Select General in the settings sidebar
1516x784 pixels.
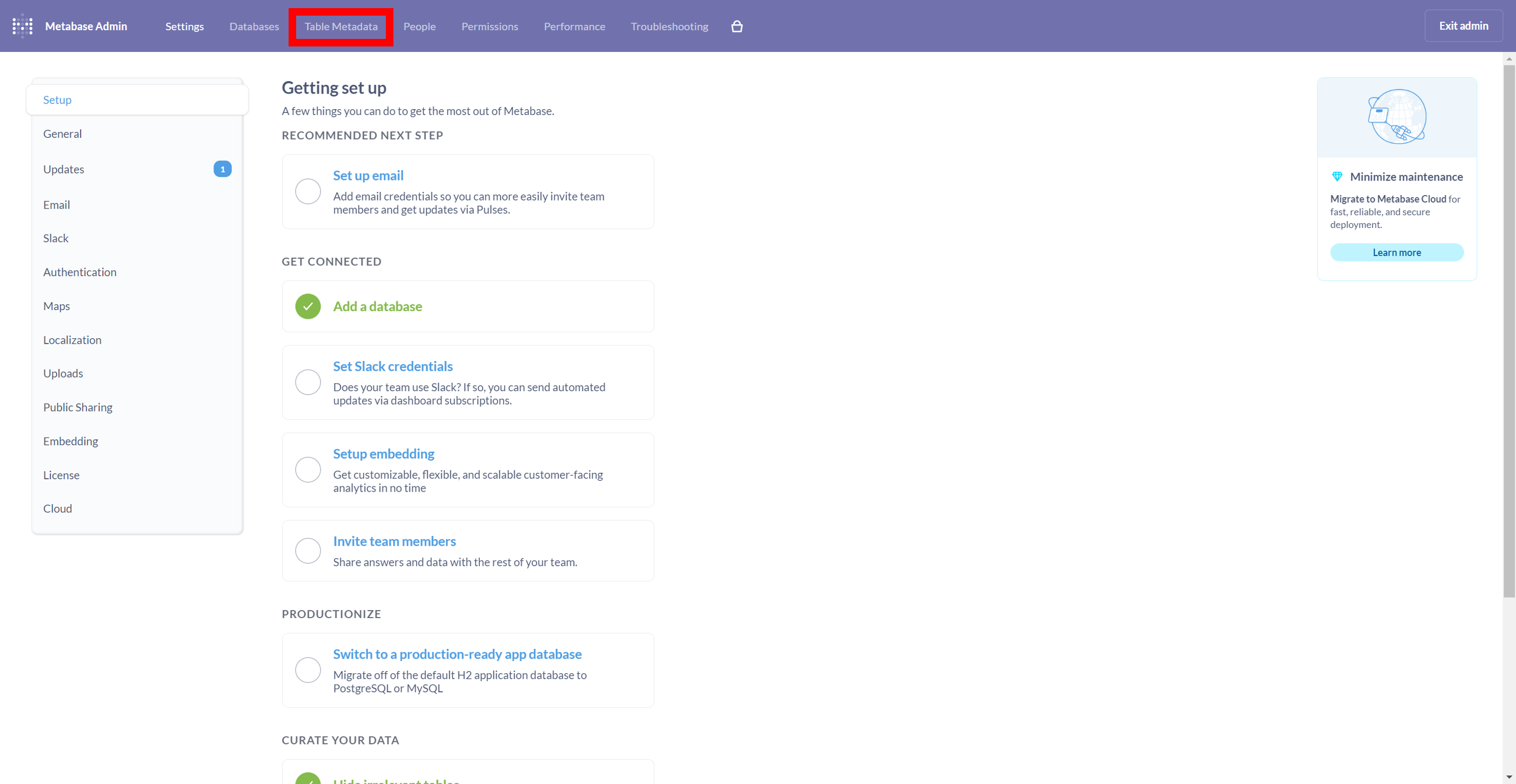coord(137,134)
